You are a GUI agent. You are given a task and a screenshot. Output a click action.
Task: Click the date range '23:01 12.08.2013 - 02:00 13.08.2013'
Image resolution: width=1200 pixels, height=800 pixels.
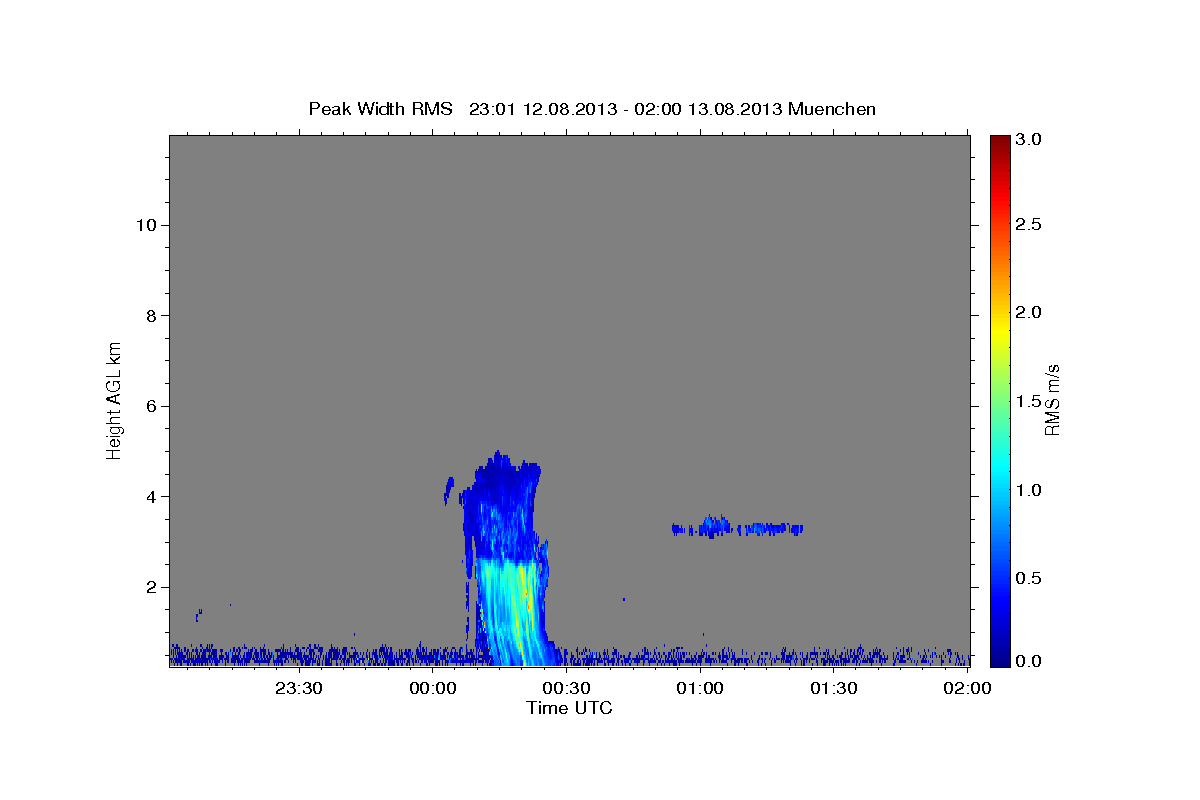click(x=626, y=109)
